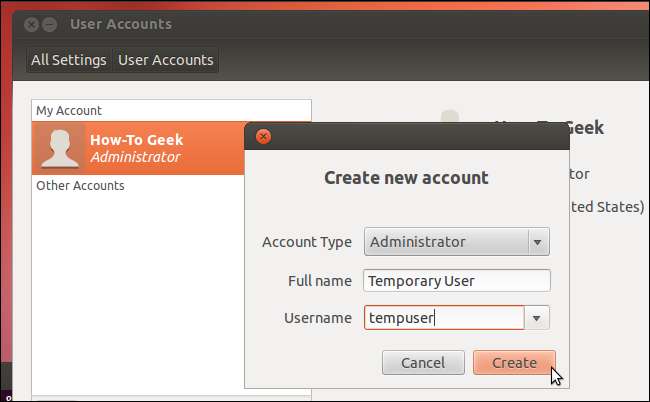Focus the Full name text field
The height and width of the screenshot is (402, 650).
pyautogui.click(x=456, y=281)
